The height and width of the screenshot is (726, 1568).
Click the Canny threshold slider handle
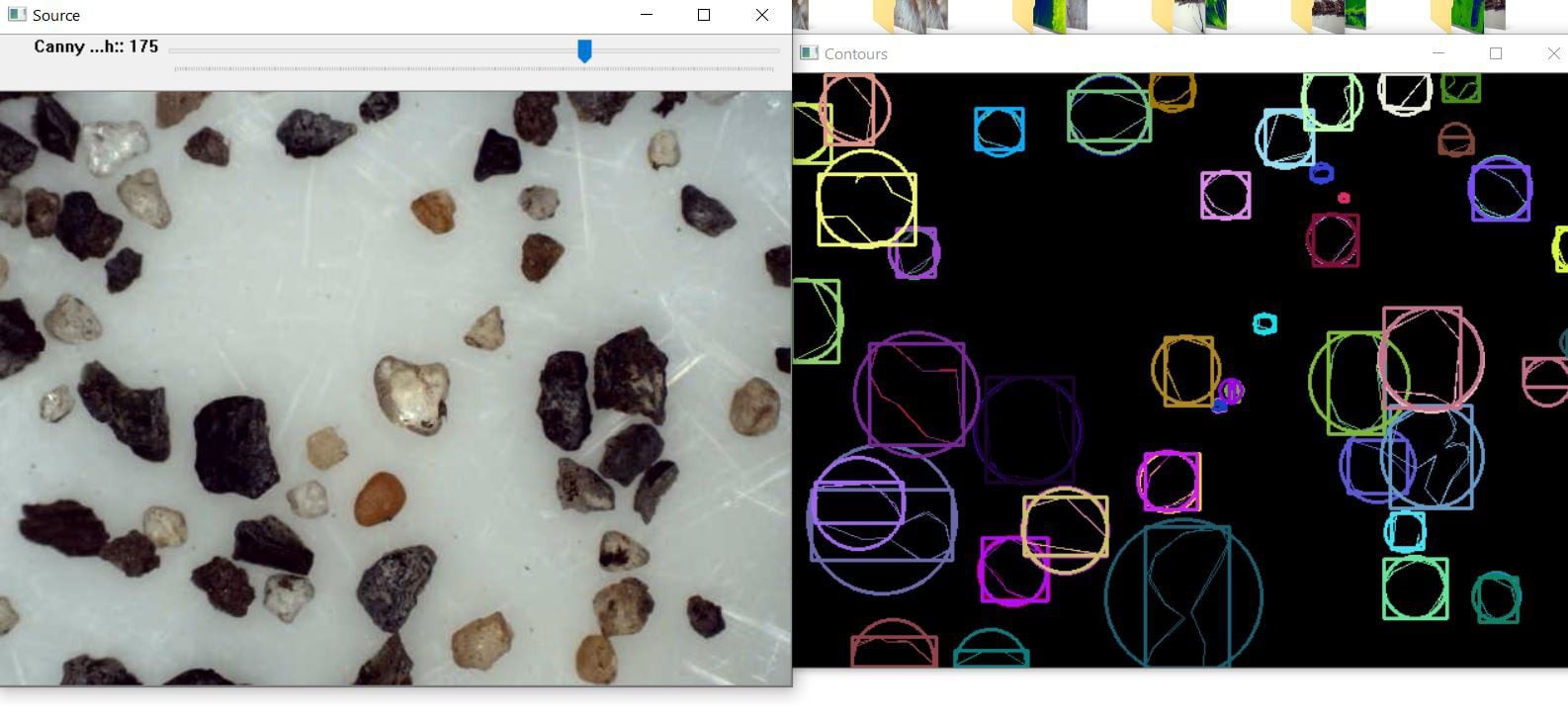tap(584, 50)
